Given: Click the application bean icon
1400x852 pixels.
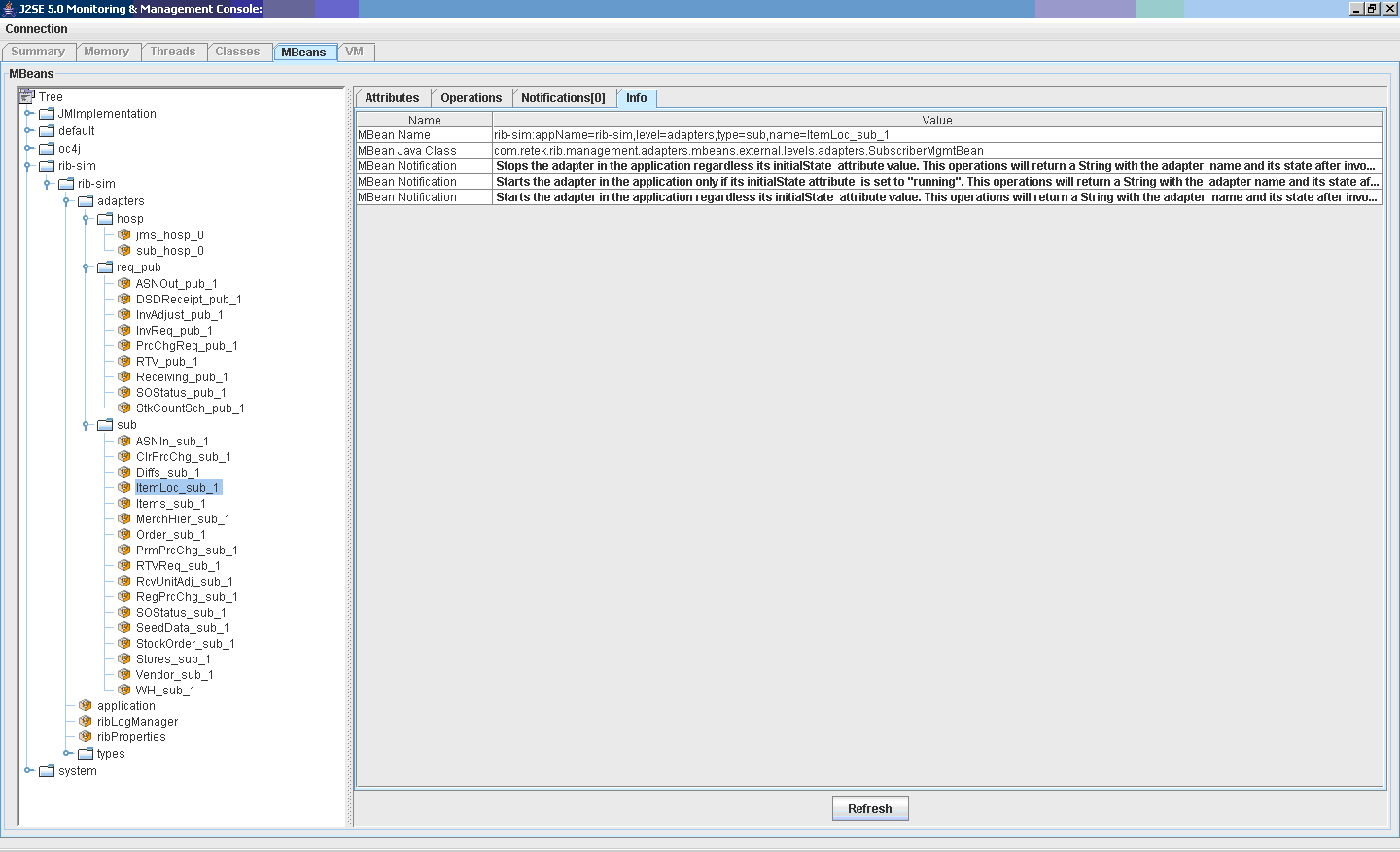Looking at the screenshot, I should coord(86,705).
